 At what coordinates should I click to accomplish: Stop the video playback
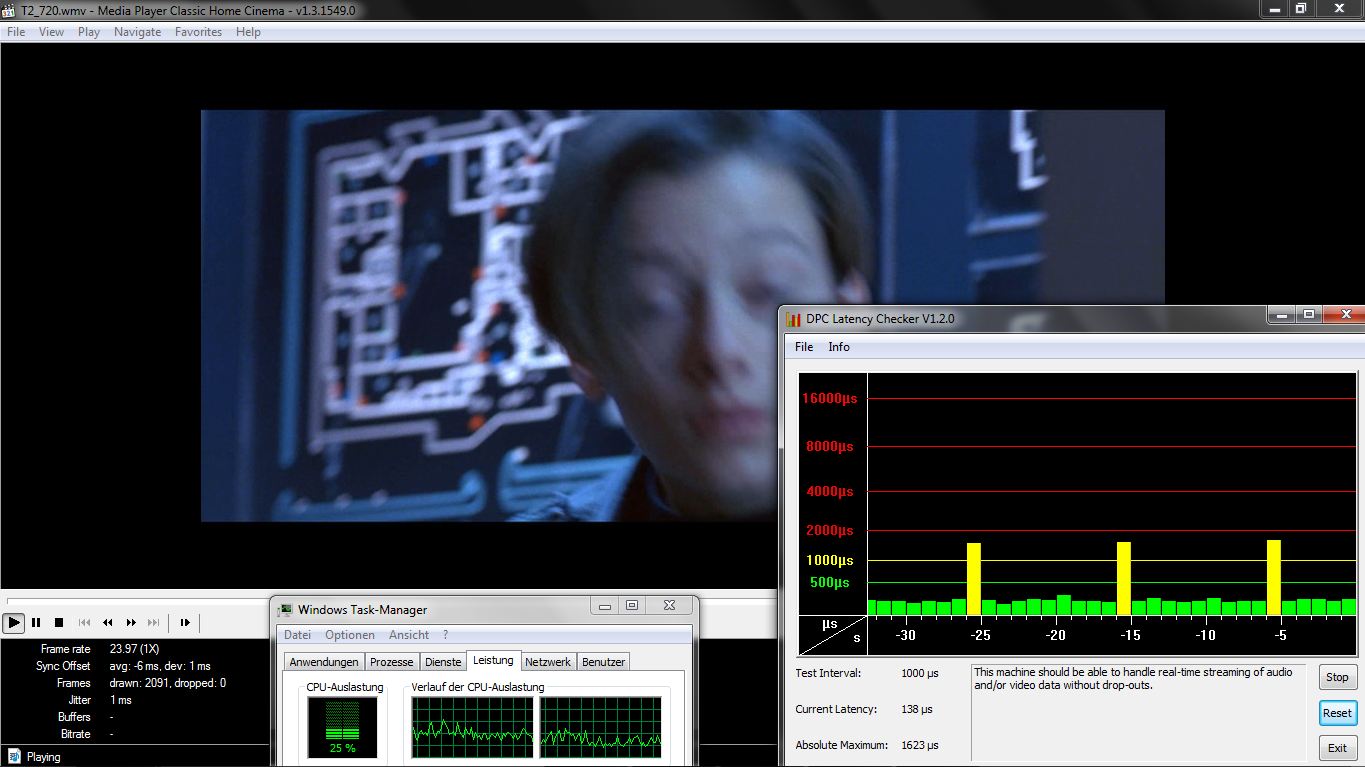59,622
